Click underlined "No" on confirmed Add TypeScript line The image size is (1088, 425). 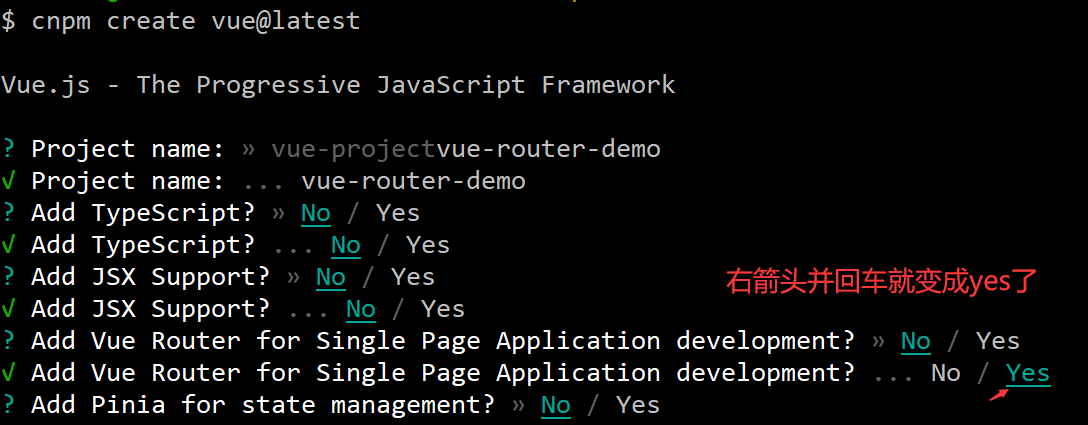[346, 245]
